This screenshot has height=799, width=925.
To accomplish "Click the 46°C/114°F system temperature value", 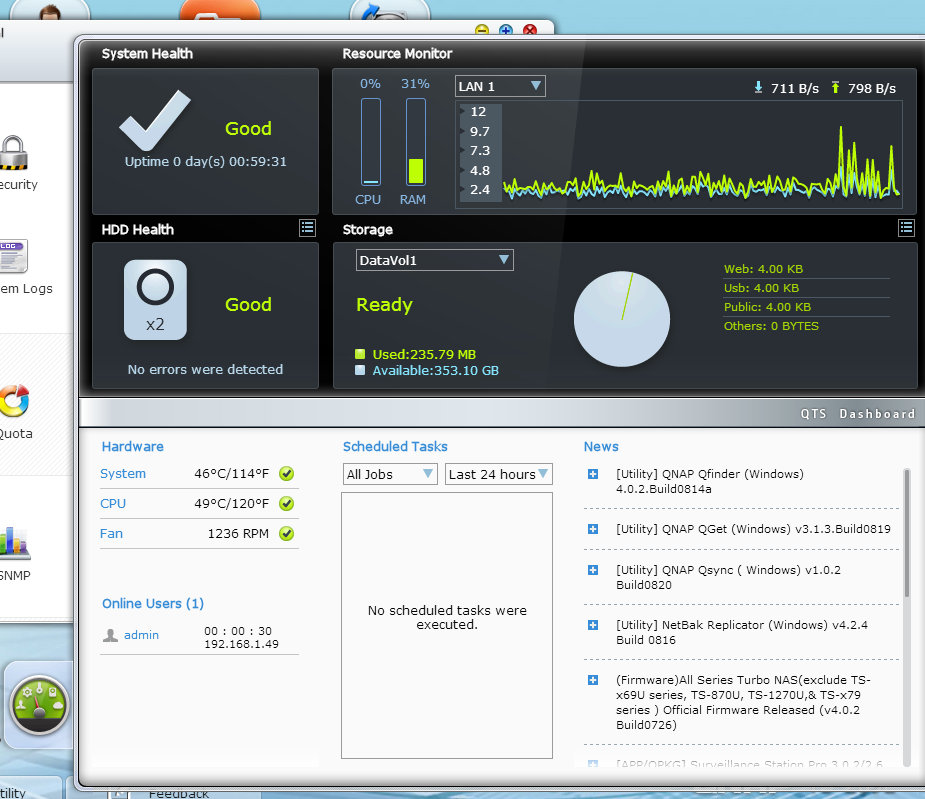I will pyautogui.click(x=231, y=474).
